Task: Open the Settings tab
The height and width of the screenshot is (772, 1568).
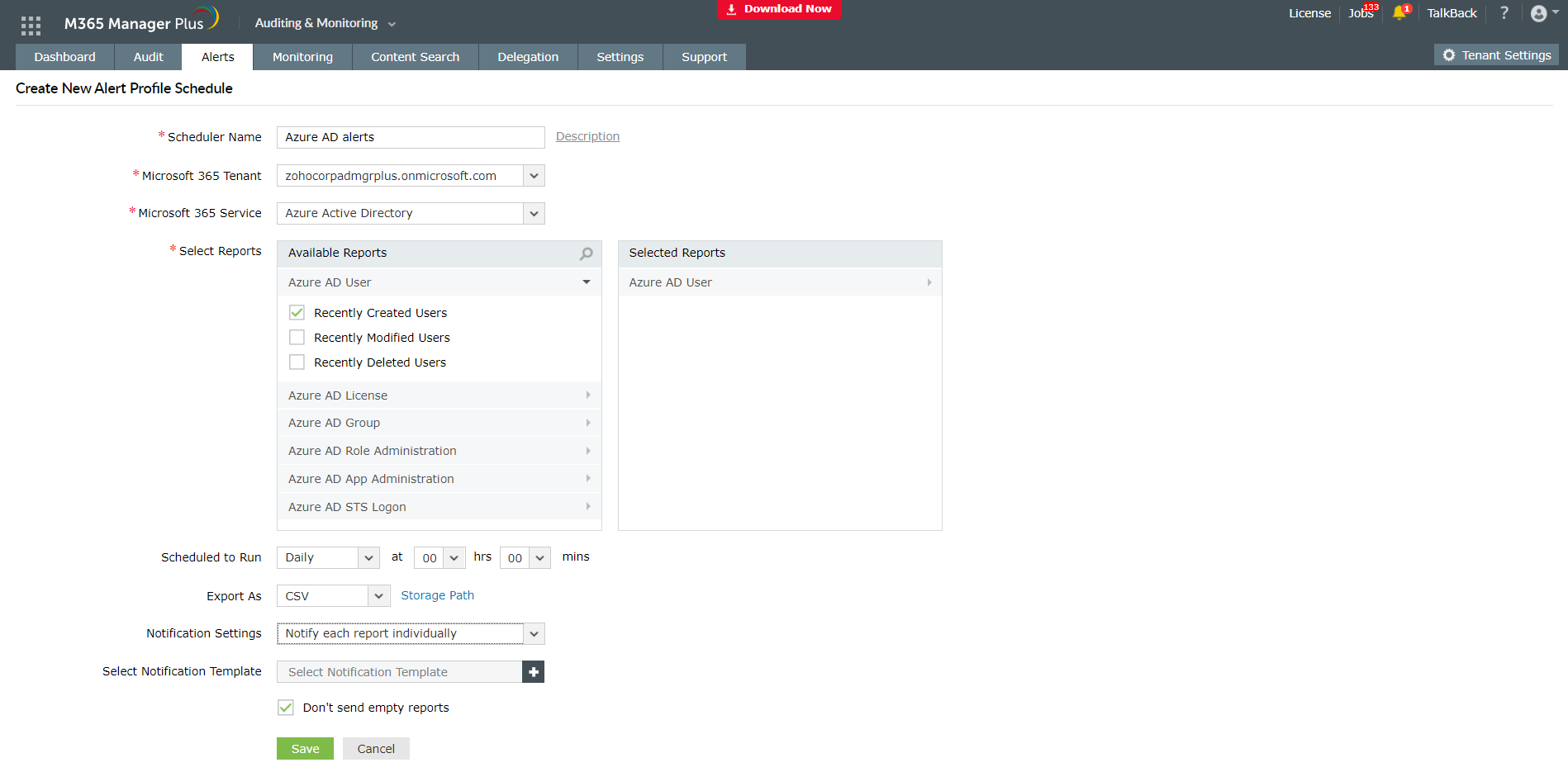Action: click(x=620, y=57)
